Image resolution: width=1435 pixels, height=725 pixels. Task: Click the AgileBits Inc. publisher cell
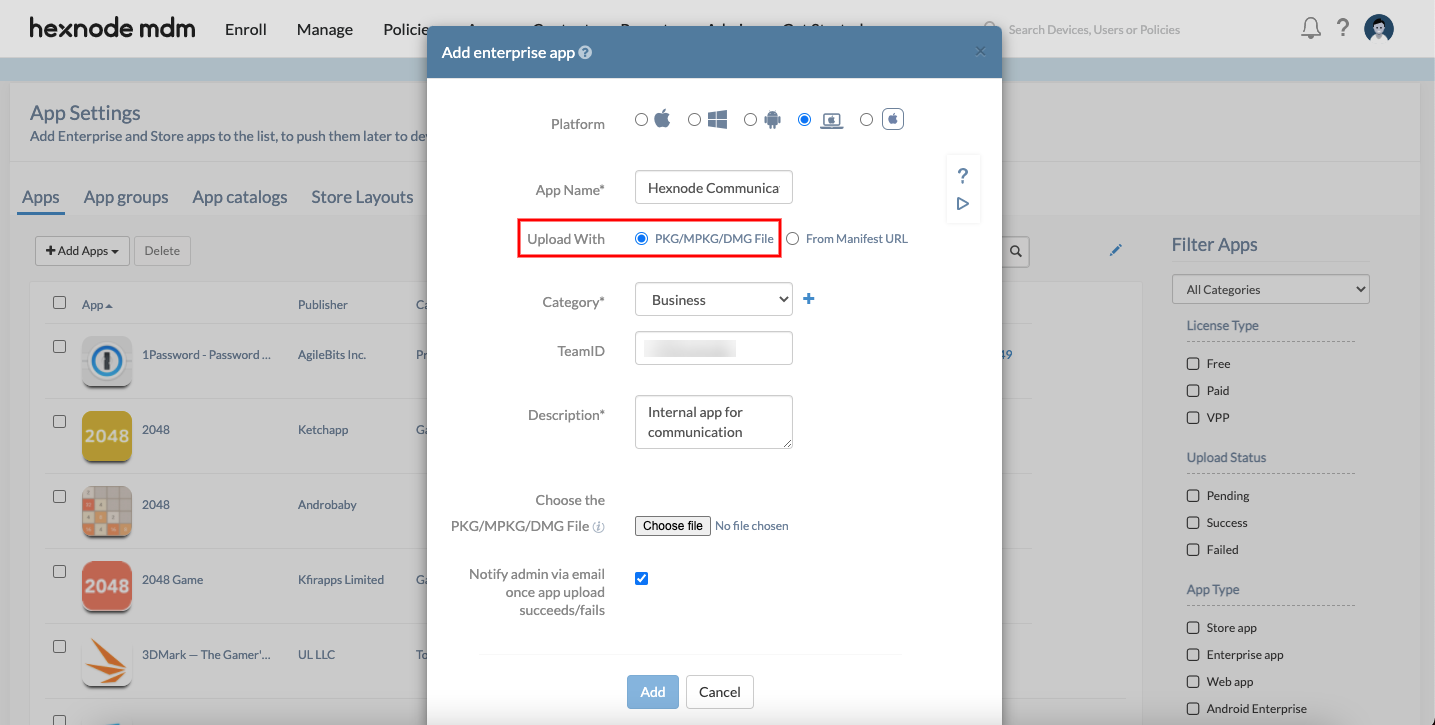coord(332,355)
